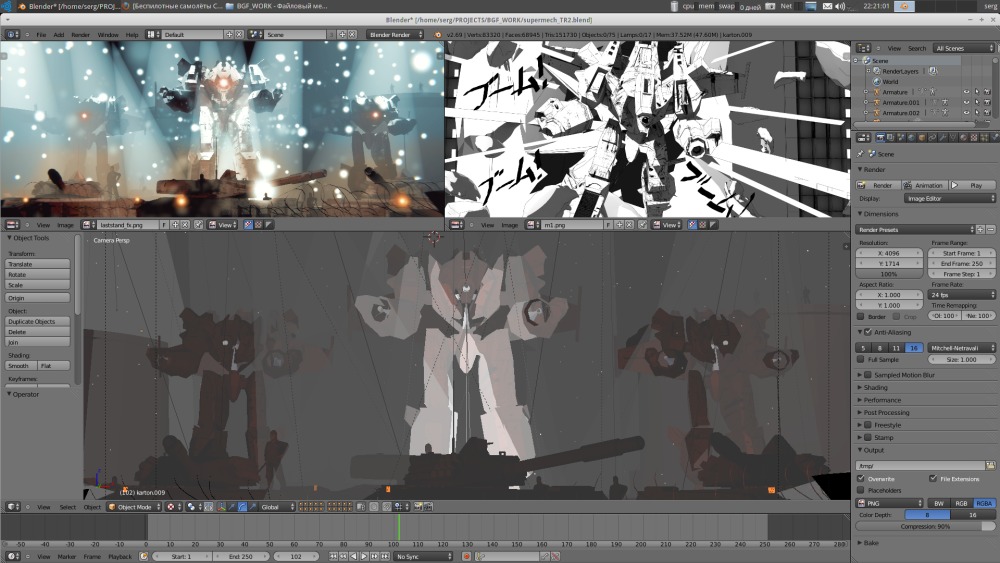
Task: Expand Performance panel
Action: (882, 400)
